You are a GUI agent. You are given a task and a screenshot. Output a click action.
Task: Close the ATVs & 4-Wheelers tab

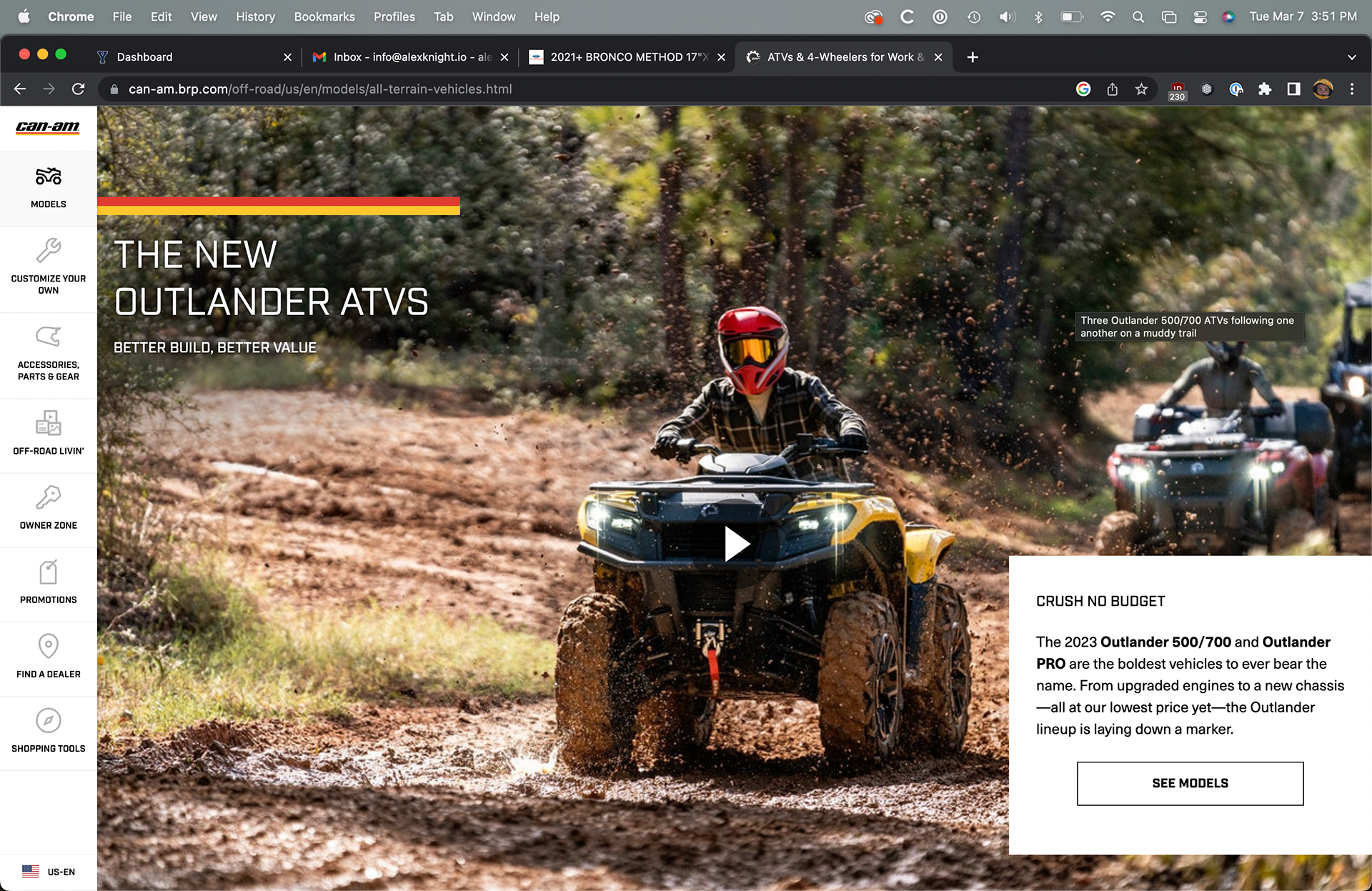pos(938,57)
